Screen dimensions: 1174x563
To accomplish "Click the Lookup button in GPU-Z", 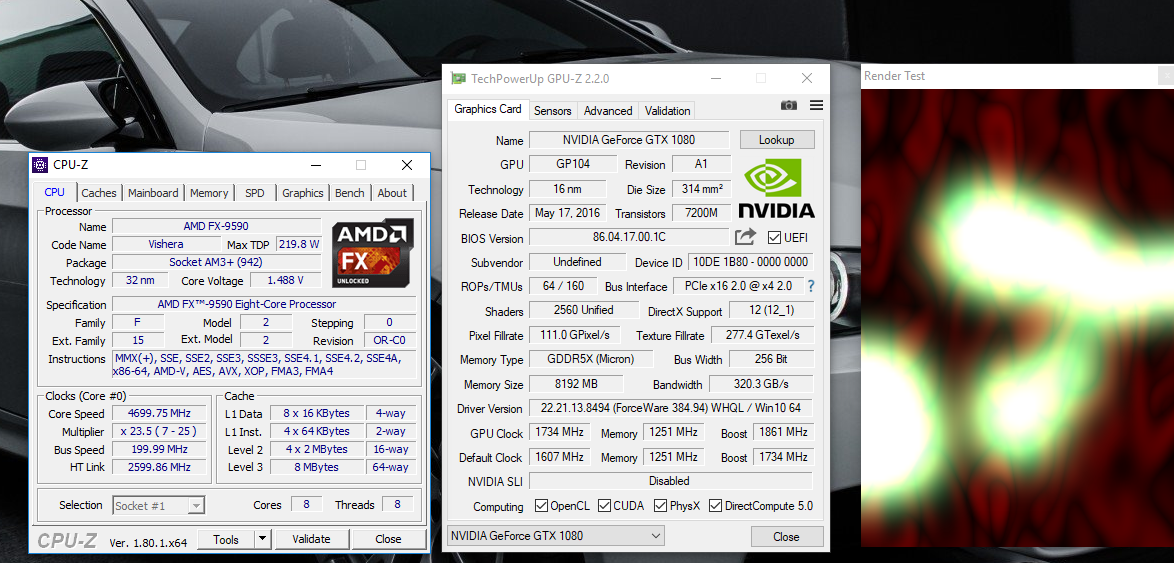I will click(776, 140).
